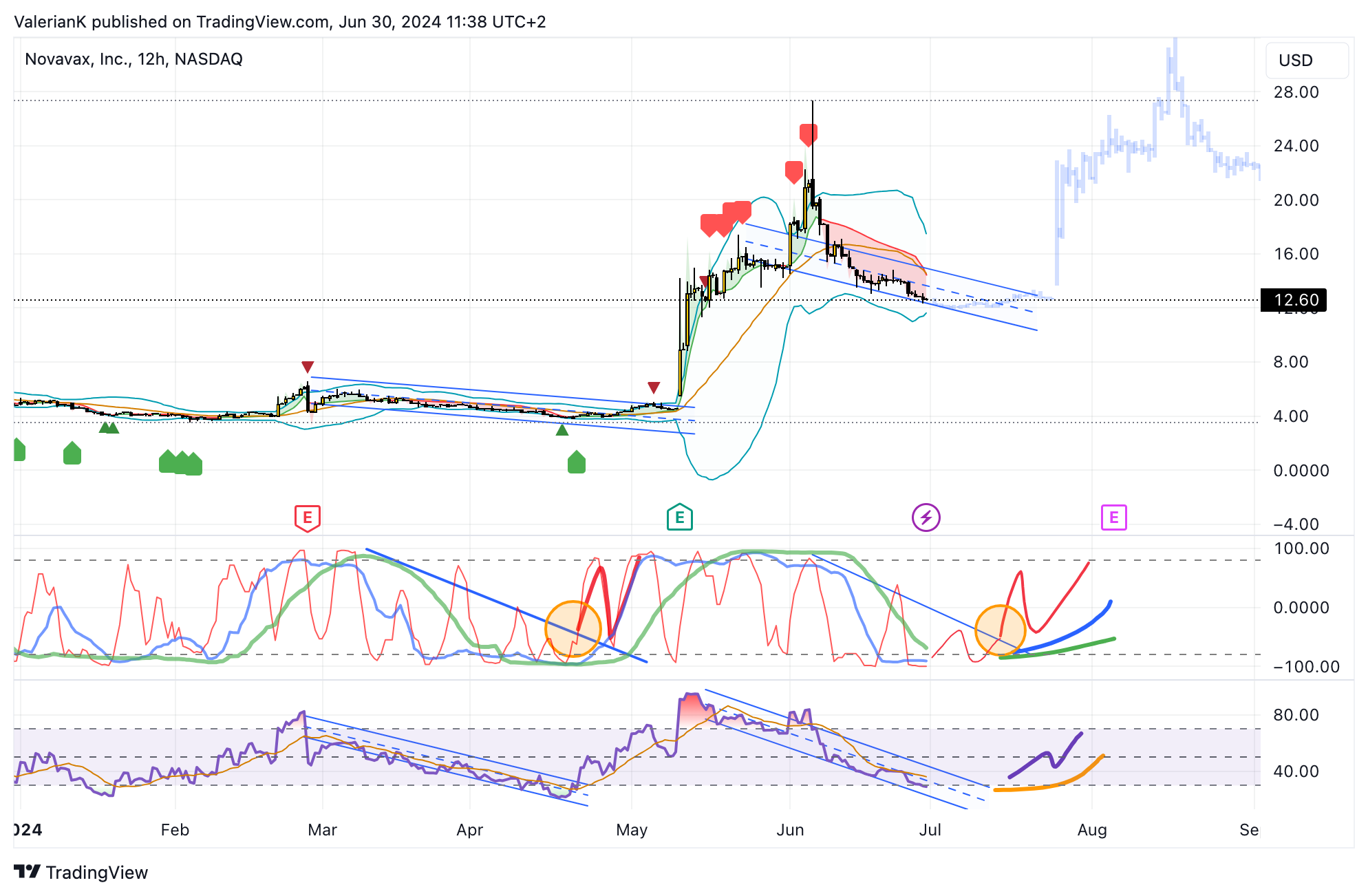Click the 24.00 price axis label
The width and height of the screenshot is (1368, 896).
coord(1296,146)
